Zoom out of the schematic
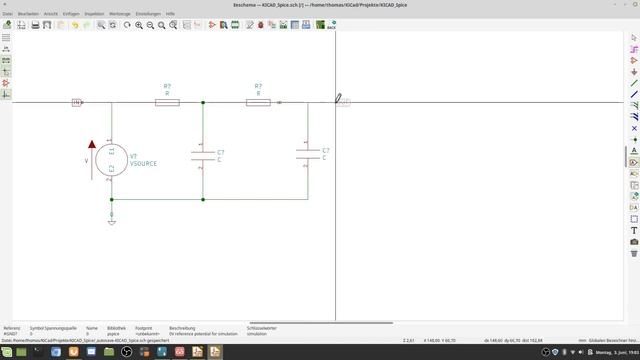This screenshot has width=640, height=360. (x=150, y=25)
